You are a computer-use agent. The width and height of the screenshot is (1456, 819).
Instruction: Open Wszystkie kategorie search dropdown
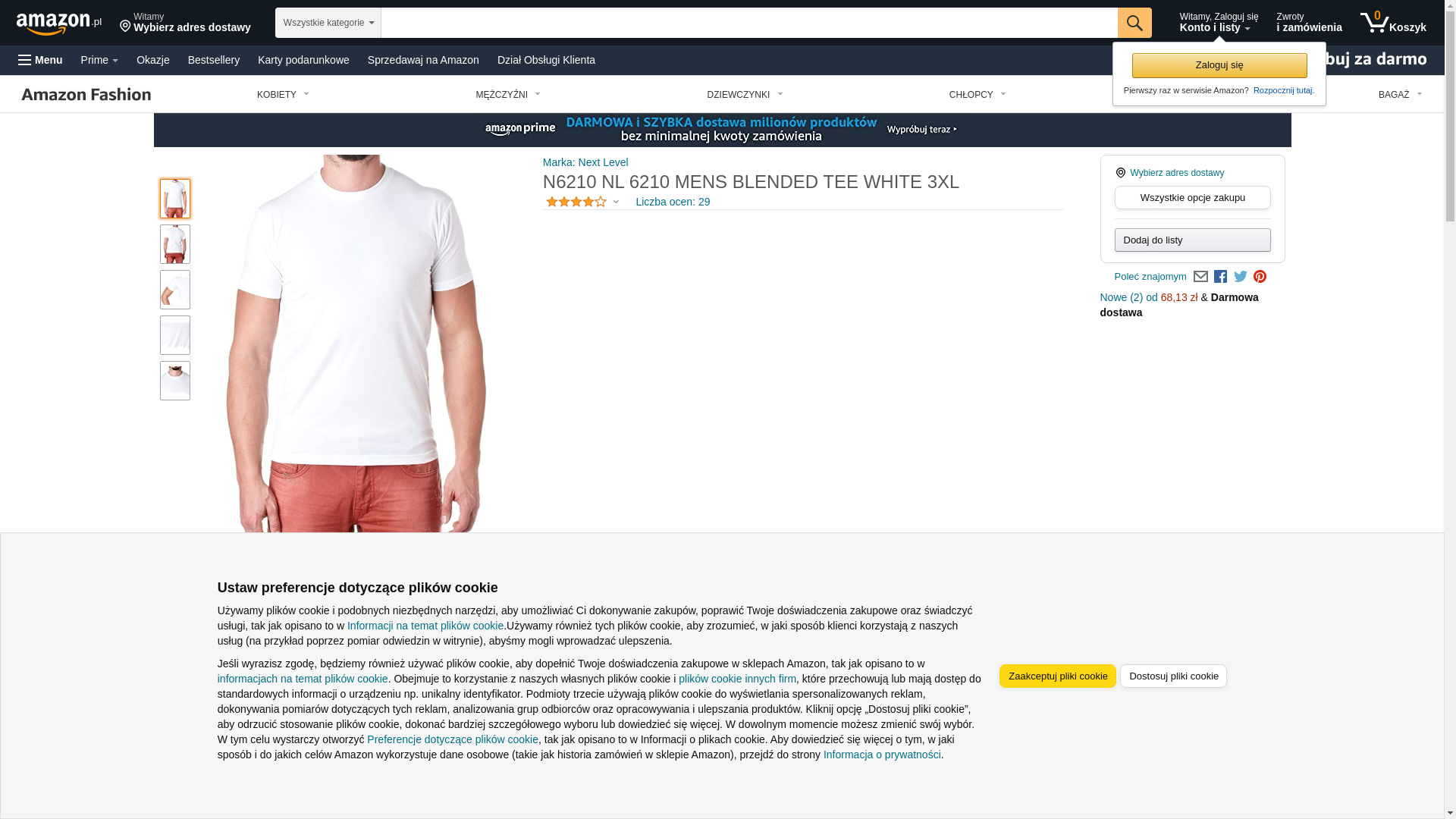click(x=328, y=23)
